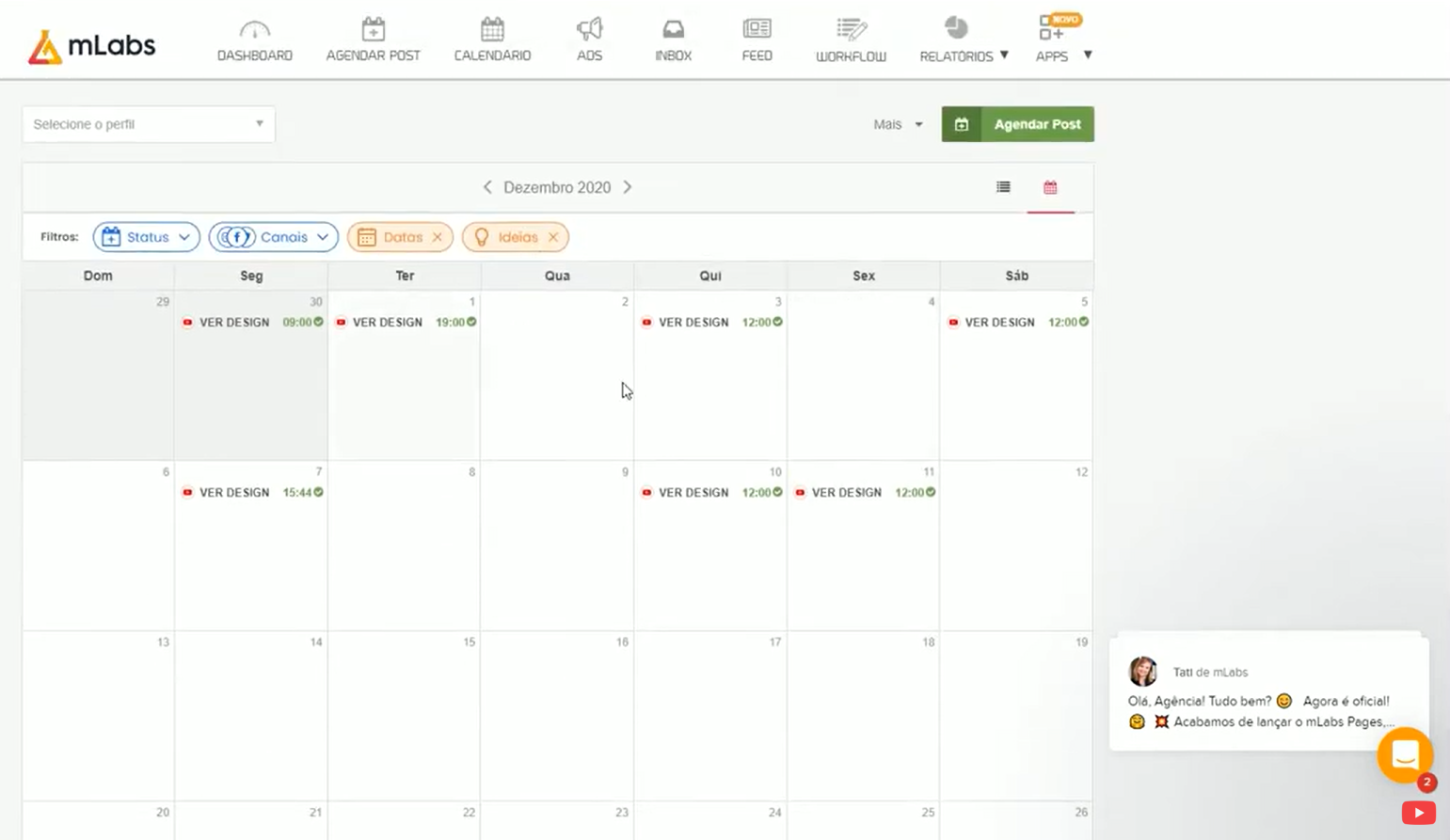Click the 09:00 time on Seg 30

[x=297, y=322]
